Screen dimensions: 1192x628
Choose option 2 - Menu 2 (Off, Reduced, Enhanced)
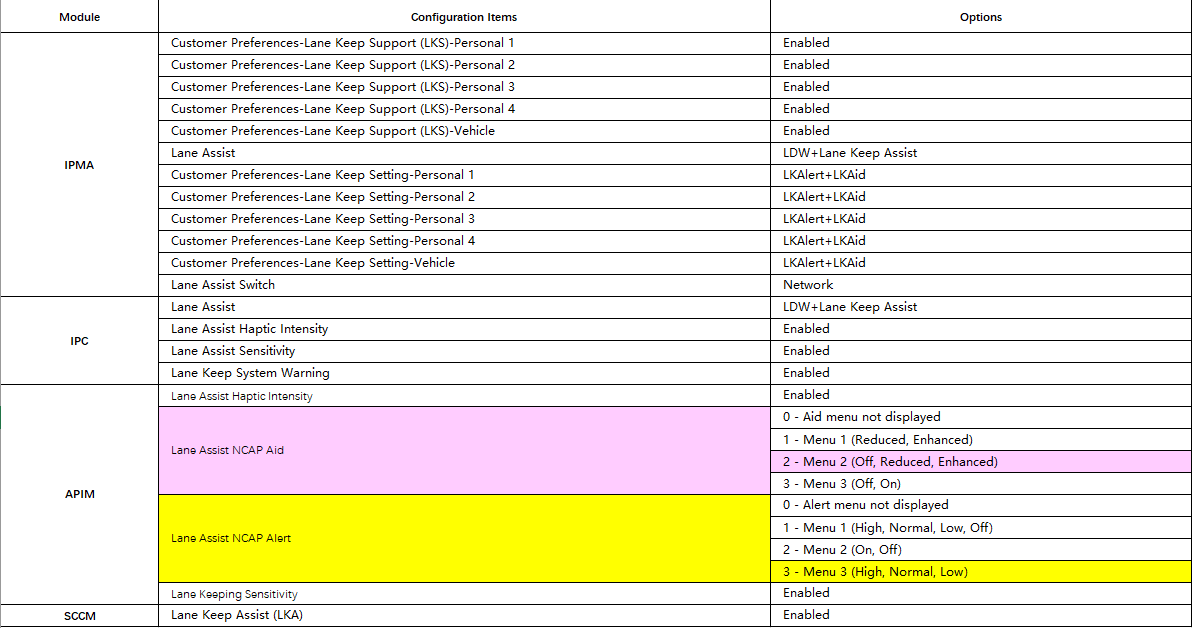pyautogui.click(x=890, y=462)
